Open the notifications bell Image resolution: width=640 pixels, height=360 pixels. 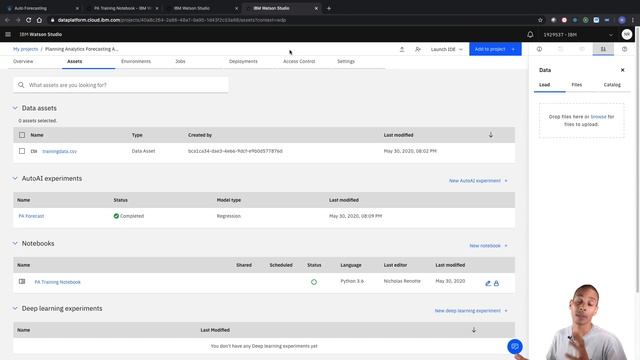530,35
